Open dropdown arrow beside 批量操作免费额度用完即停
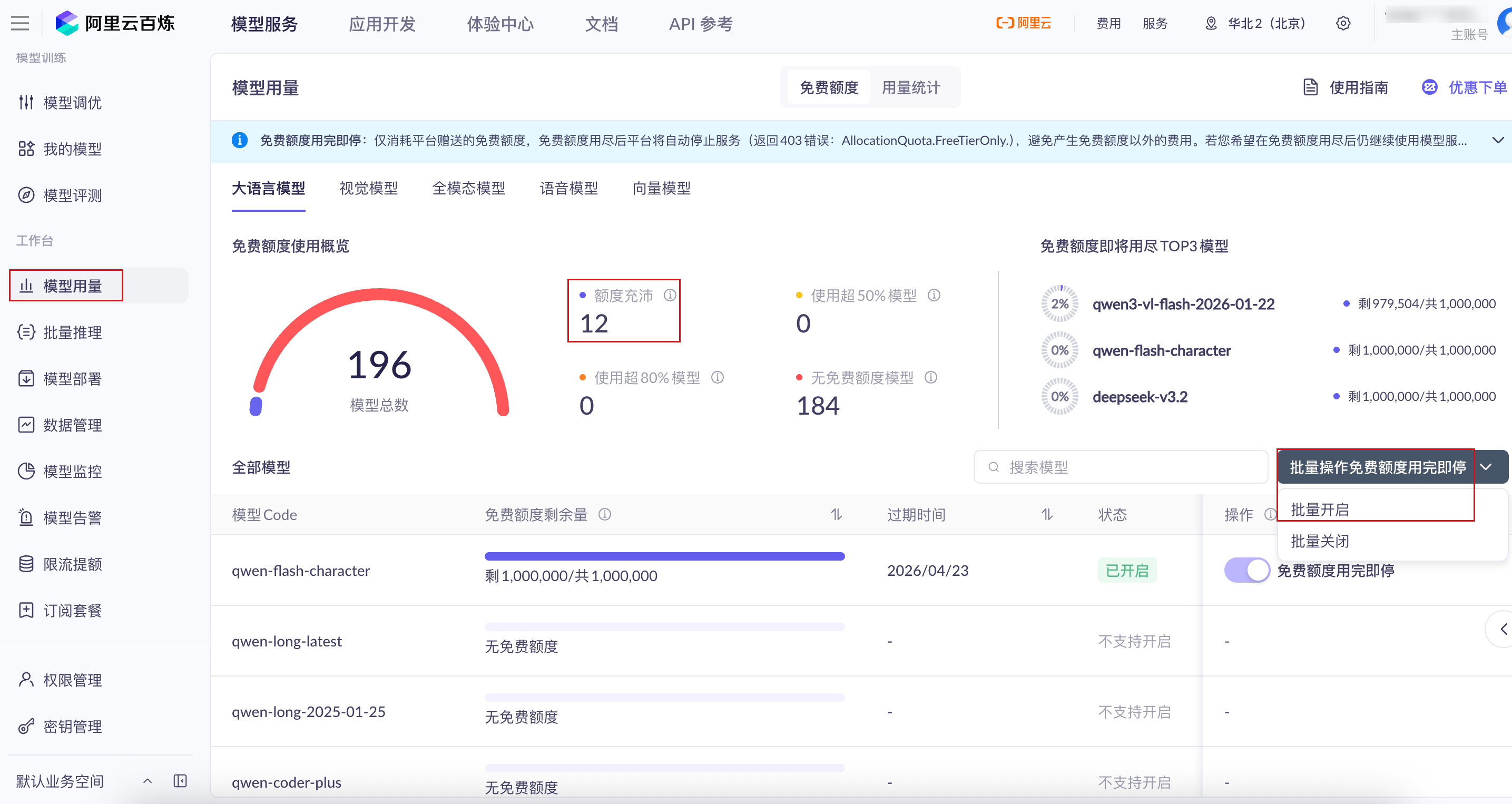Viewport: 1512px width, 804px height. point(1486,467)
